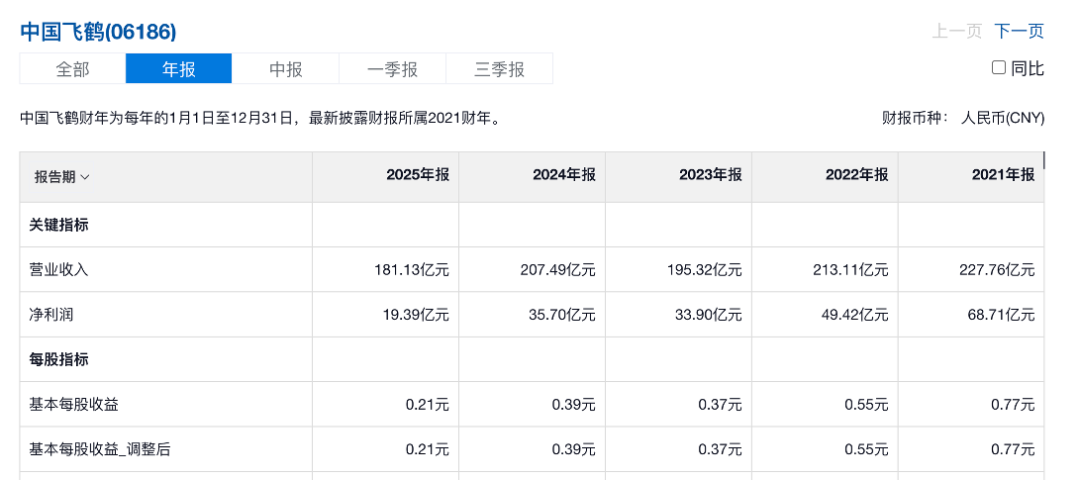Click the table's vertical scrollbar handle
The image size is (1080, 480).
(1044, 161)
